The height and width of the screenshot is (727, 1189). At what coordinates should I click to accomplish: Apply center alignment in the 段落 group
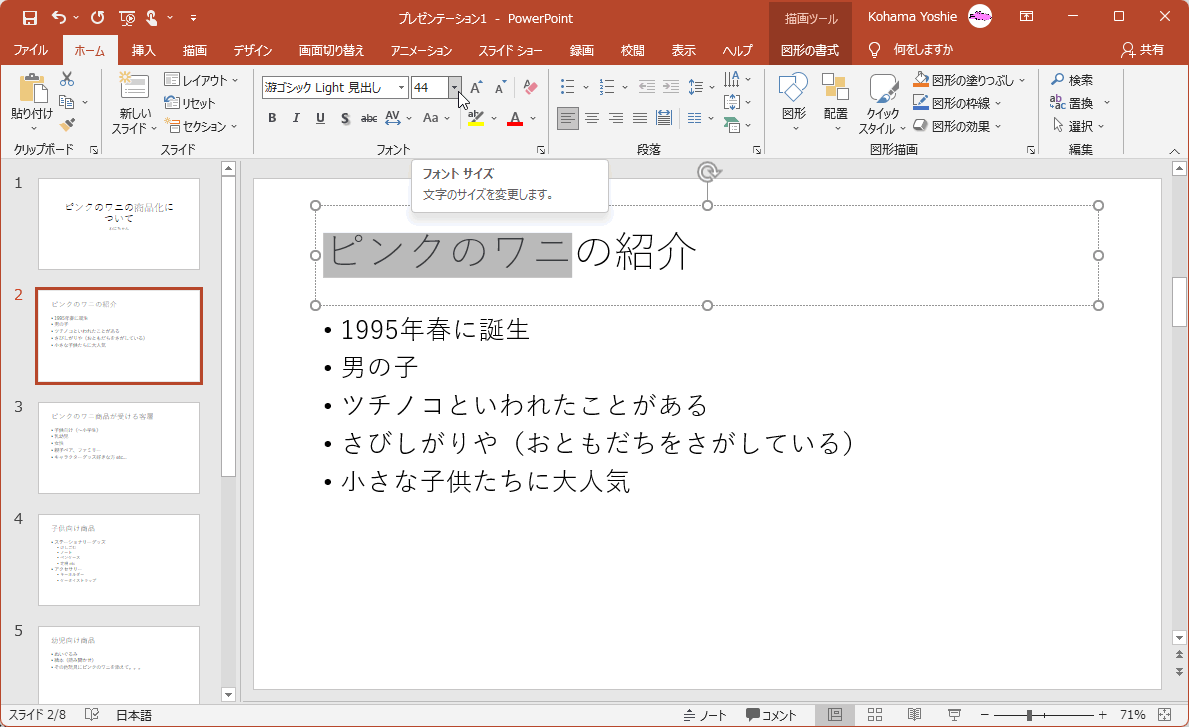pos(591,118)
